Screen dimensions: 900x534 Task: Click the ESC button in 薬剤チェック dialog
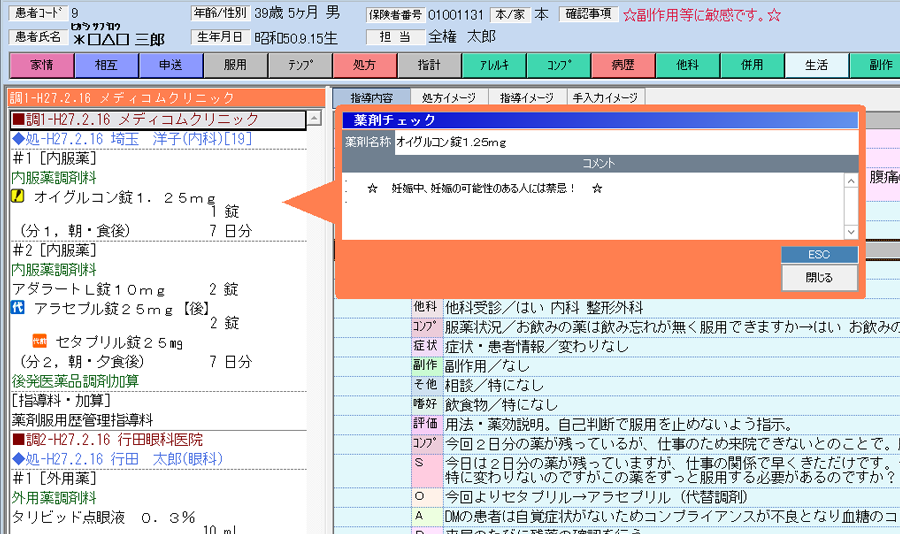pos(819,254)
